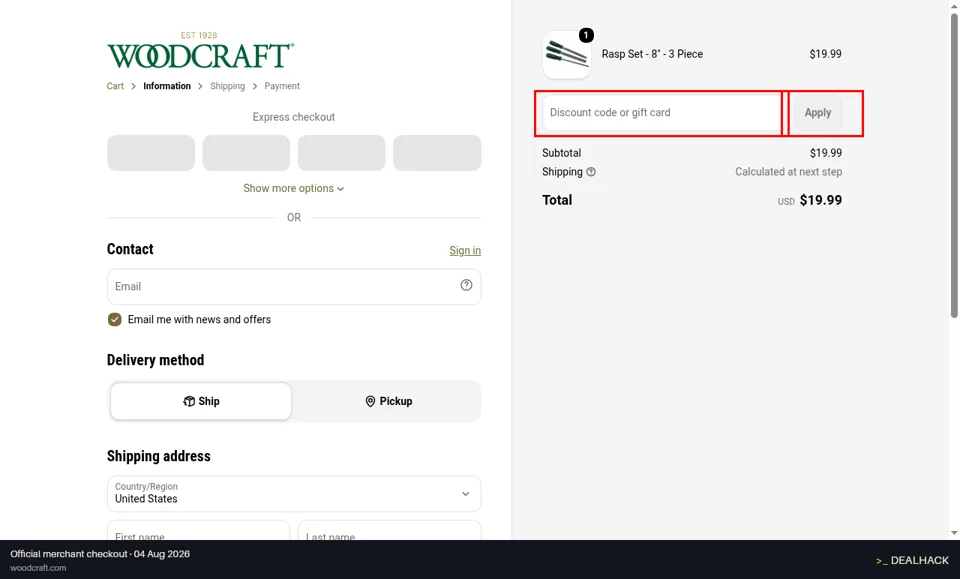
Task: Click the Shipping breadcrumb step
Action: [x=227, y=86]
